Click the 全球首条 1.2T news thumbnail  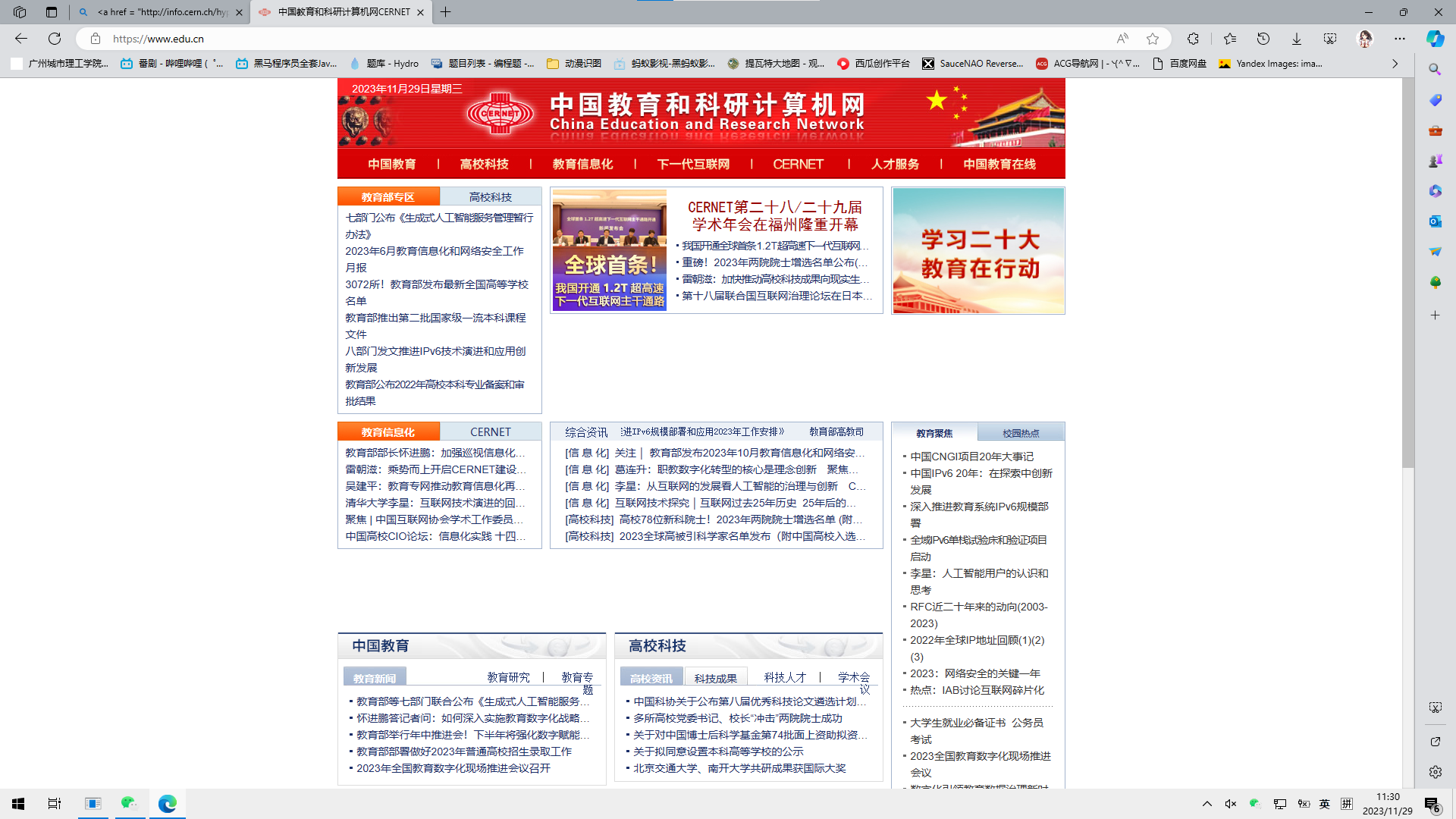point(609,250)
